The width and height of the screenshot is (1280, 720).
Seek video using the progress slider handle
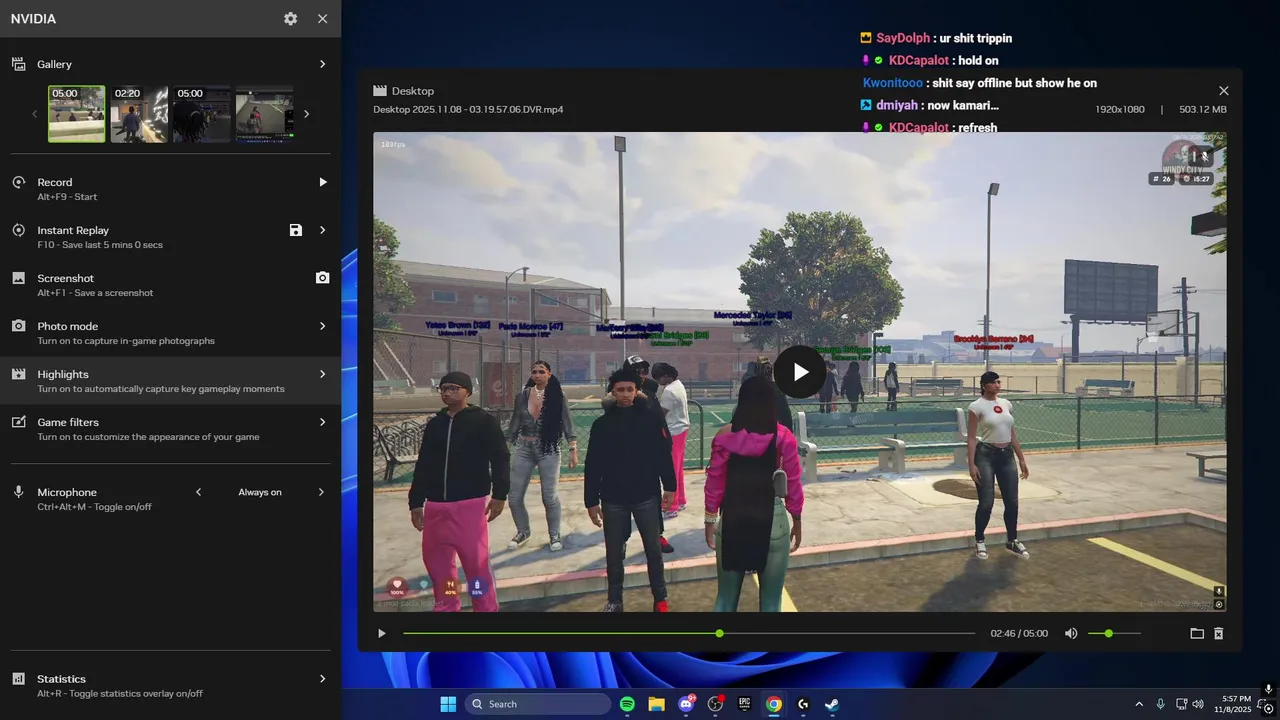click(719, 633)
